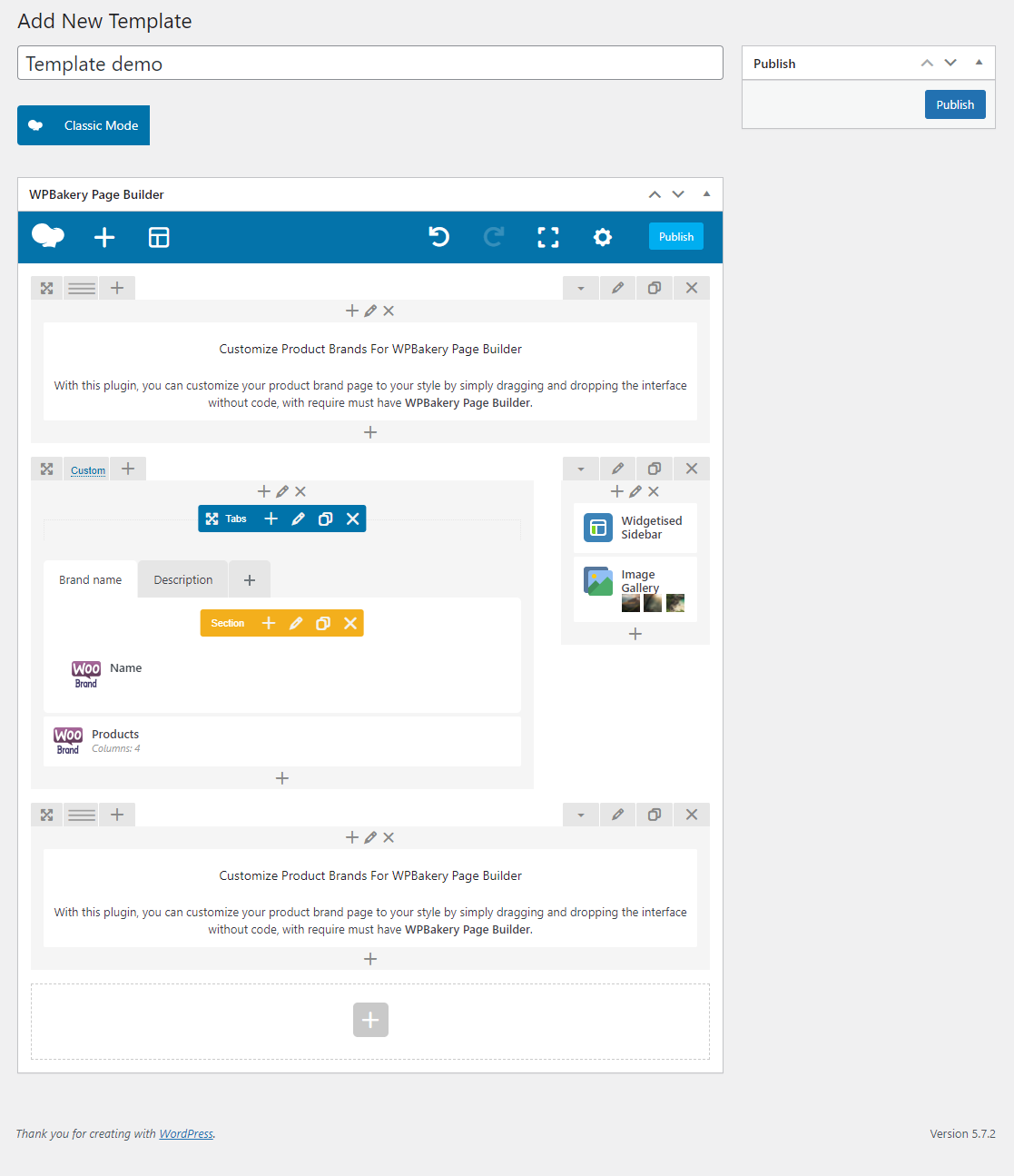Add new element via toolbar plus icon
Image resolution: width=1014 pixels, height=1176 pixels.
104,237
